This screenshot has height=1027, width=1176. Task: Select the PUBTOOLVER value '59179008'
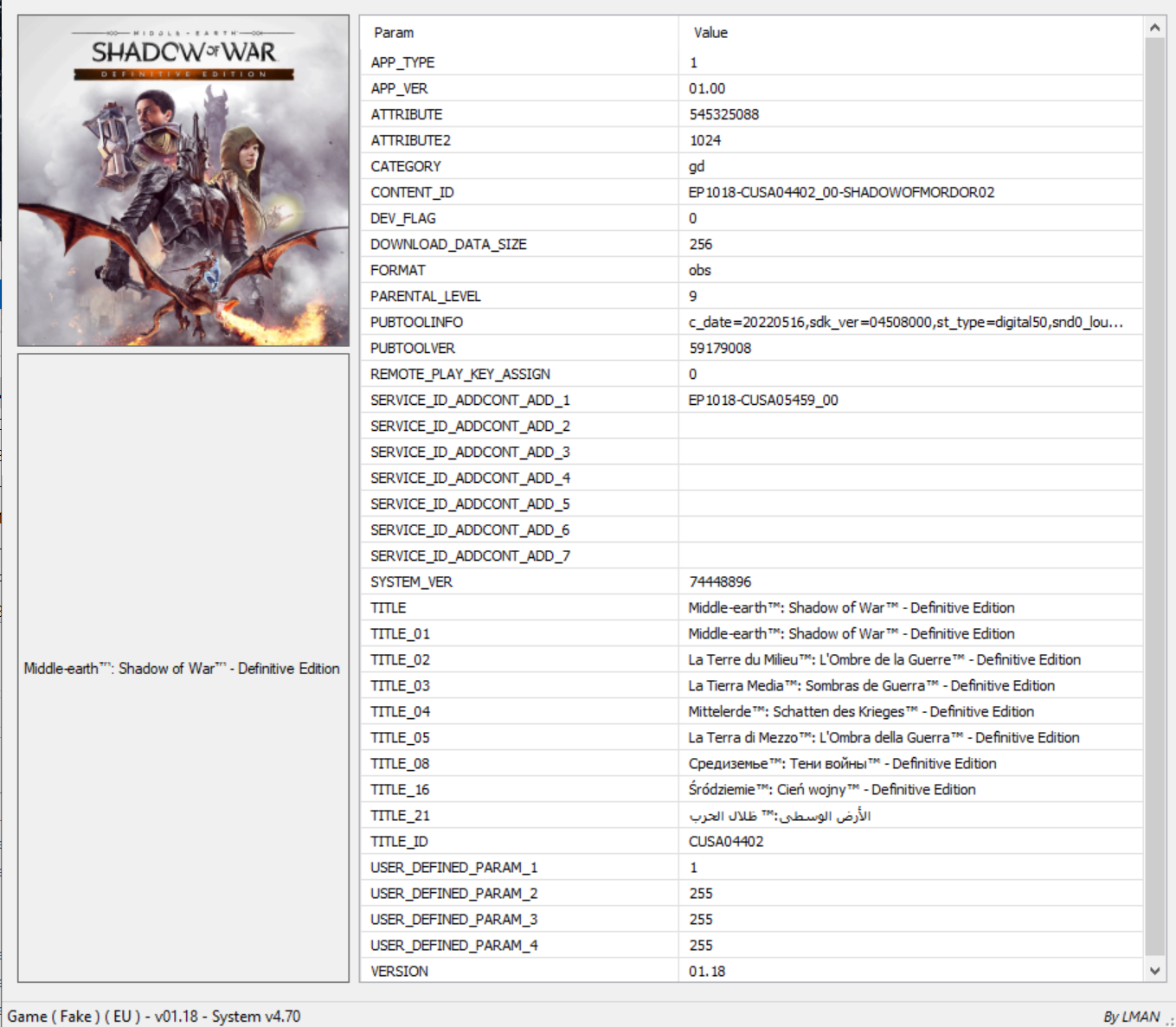coord(720,348)
